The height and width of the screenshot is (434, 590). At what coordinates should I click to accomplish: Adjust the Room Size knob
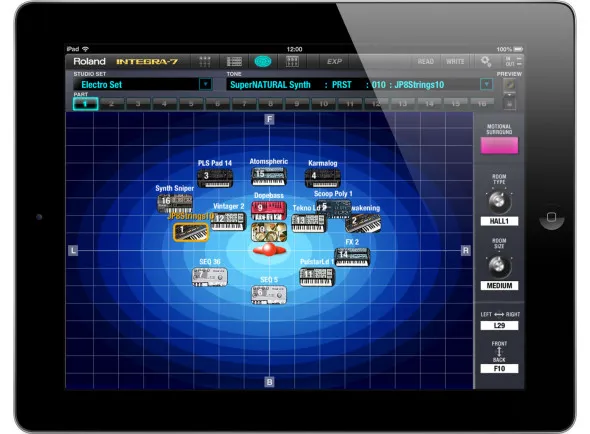click(499, 266)
